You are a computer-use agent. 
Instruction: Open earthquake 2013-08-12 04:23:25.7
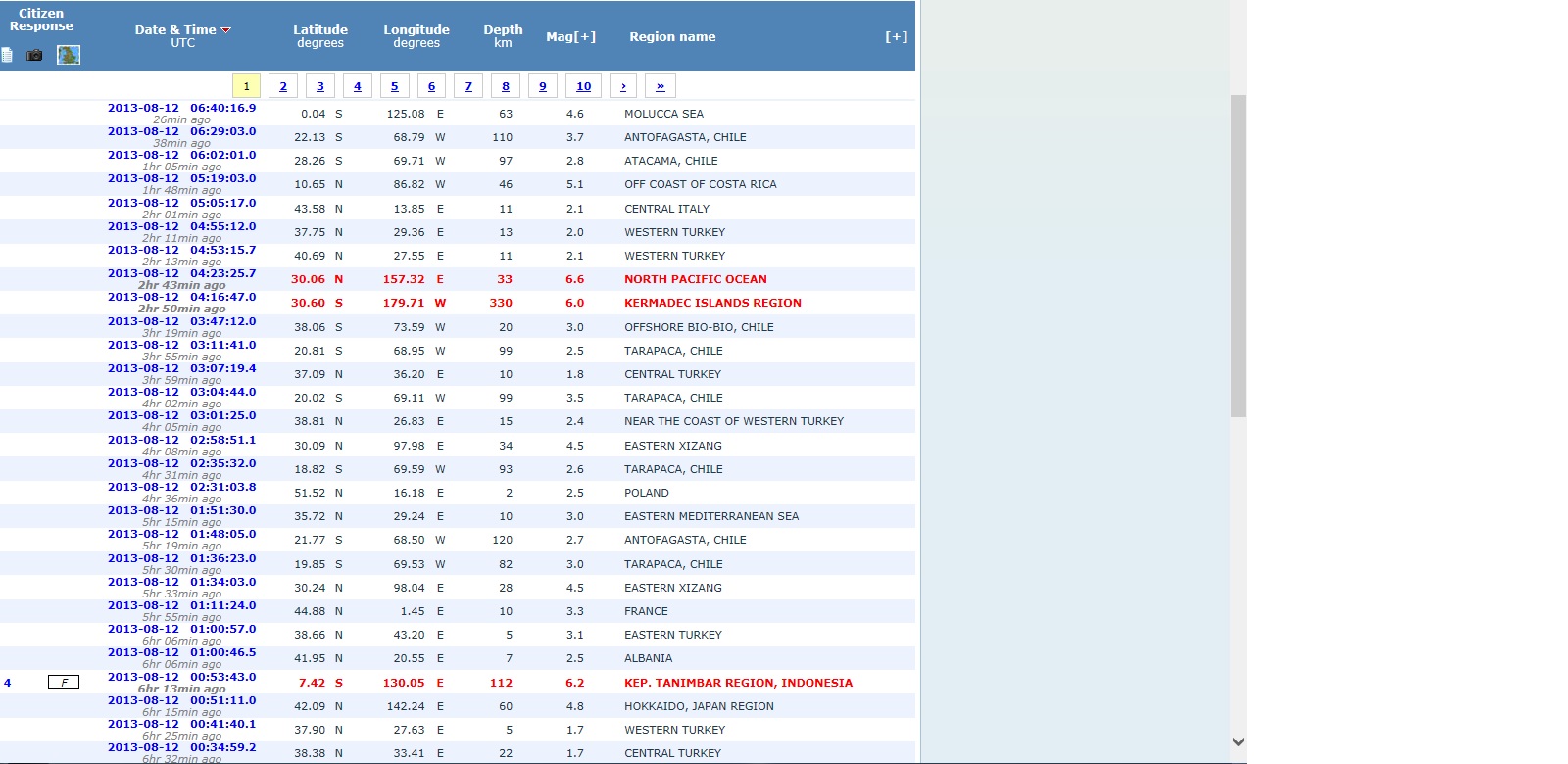pos(181,273)
